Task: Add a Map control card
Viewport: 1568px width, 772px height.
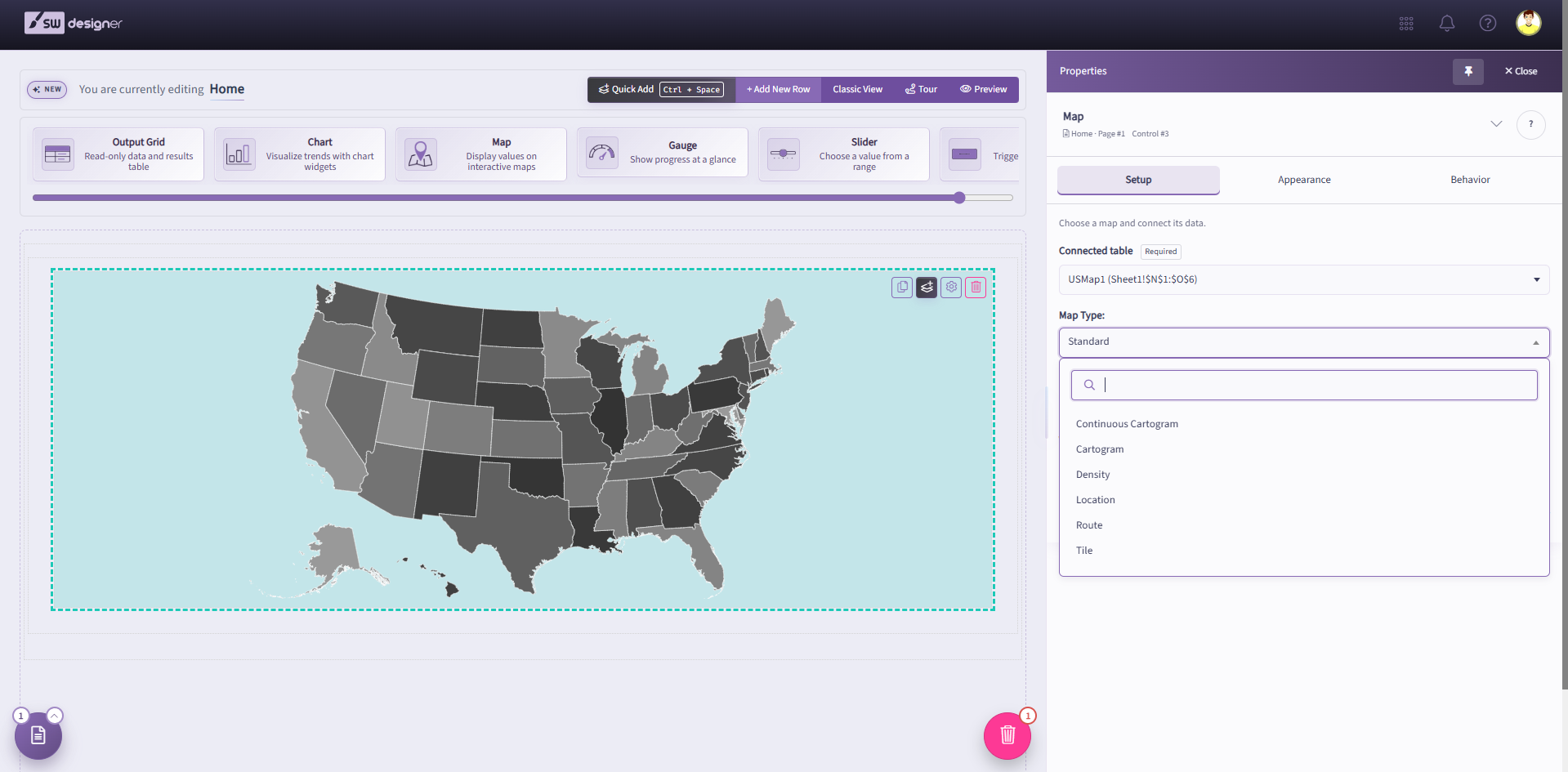Action: click(x=481, y=154)
